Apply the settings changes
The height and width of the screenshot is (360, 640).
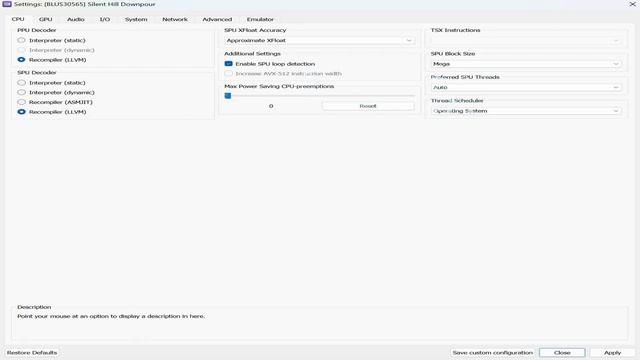(612, 353)
